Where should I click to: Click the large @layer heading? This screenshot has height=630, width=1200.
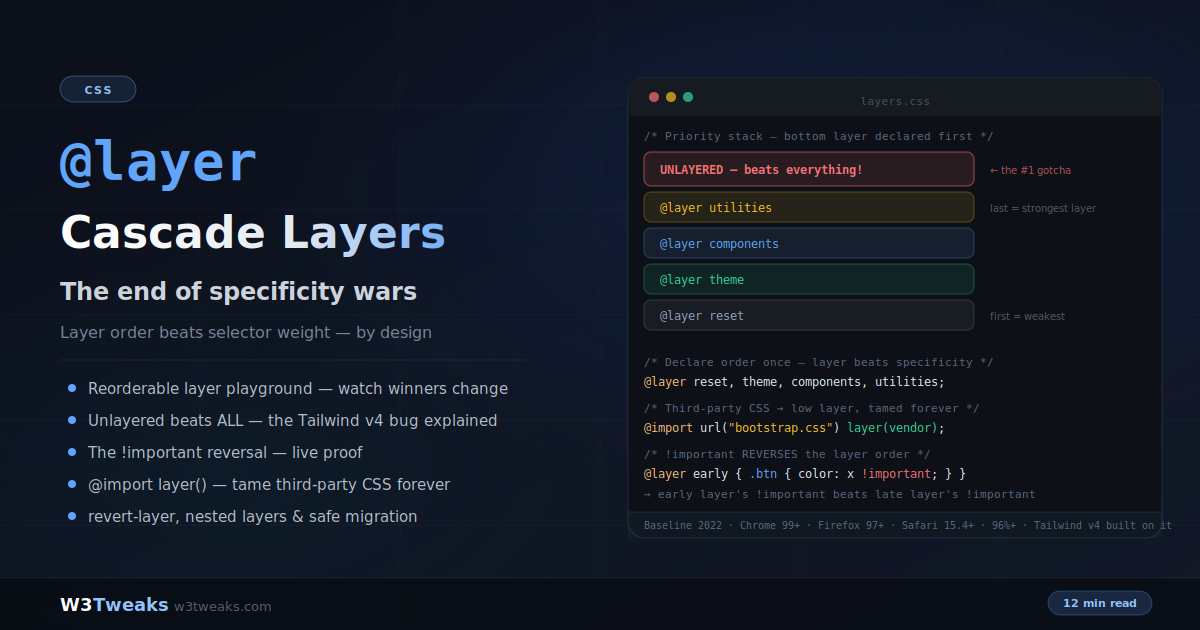[158, 162]
